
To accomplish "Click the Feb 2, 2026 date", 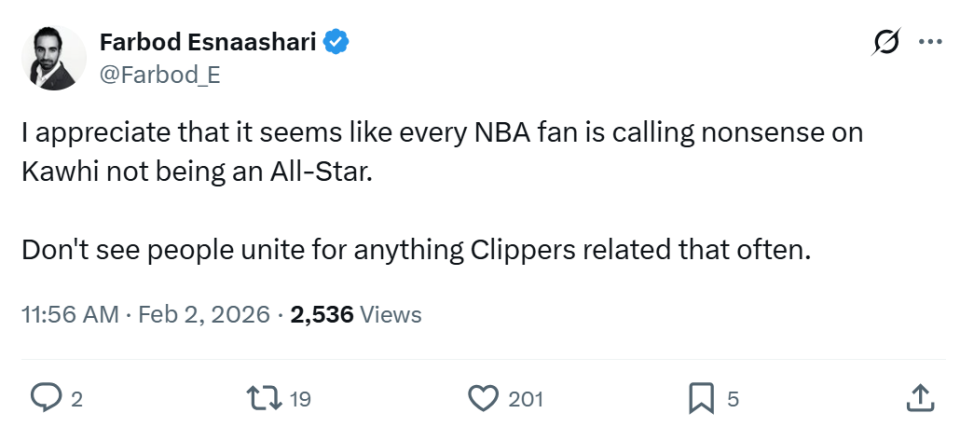I will (205, 314).
